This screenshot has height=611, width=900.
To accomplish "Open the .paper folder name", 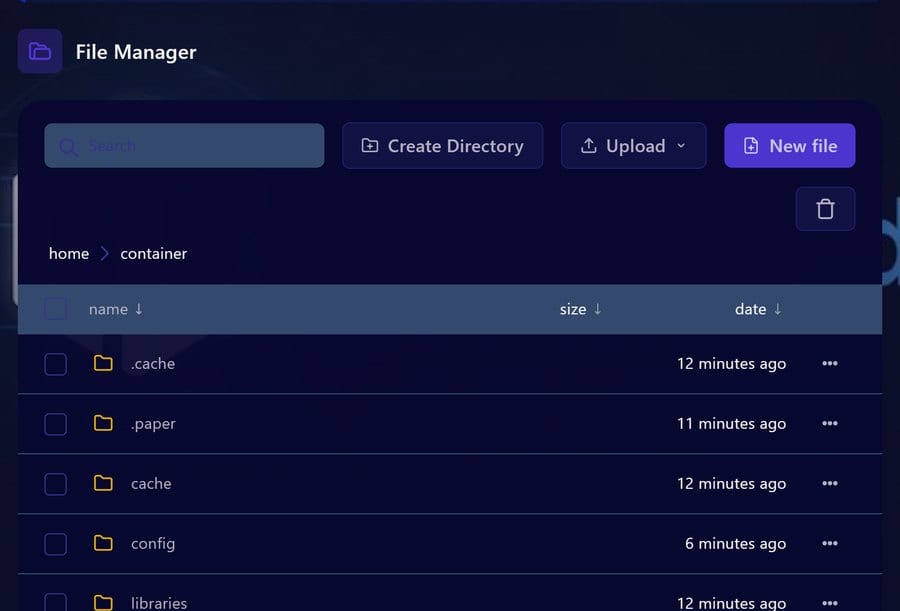I will coord(153,424).
